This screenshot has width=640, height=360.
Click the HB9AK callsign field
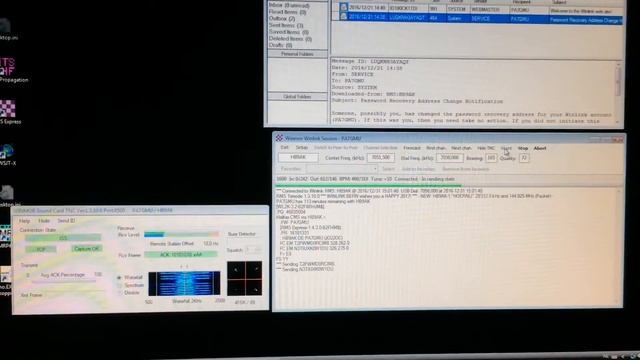[298, 157]
